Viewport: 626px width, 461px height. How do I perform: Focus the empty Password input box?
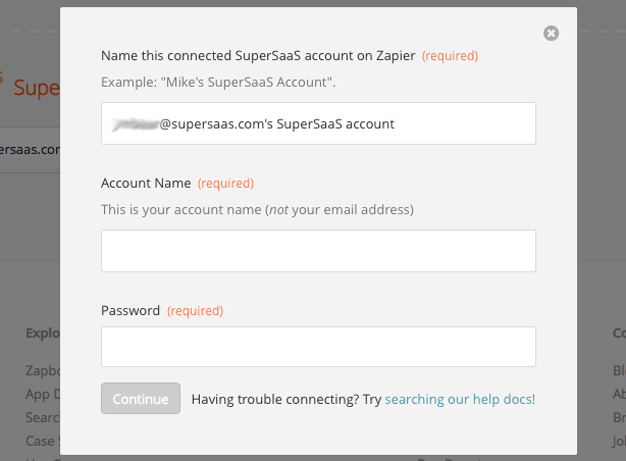point(318,346)
